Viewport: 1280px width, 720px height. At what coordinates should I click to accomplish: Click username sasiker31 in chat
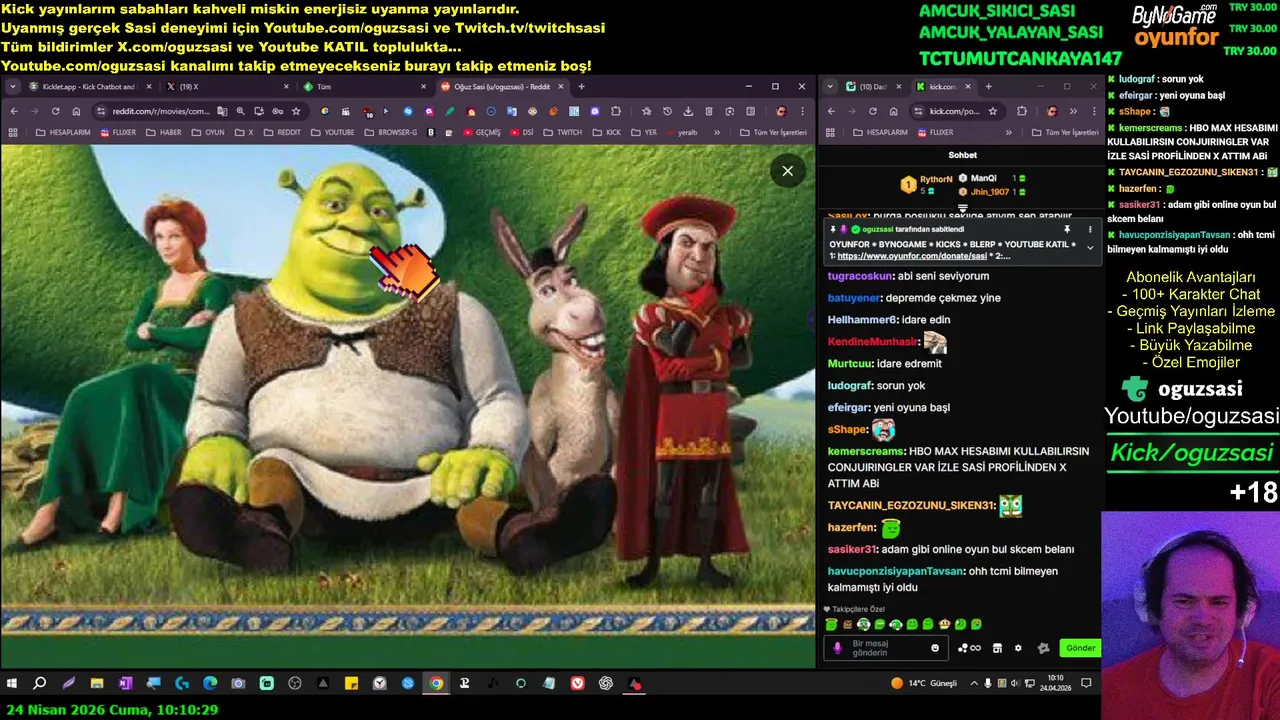[852, 550]
